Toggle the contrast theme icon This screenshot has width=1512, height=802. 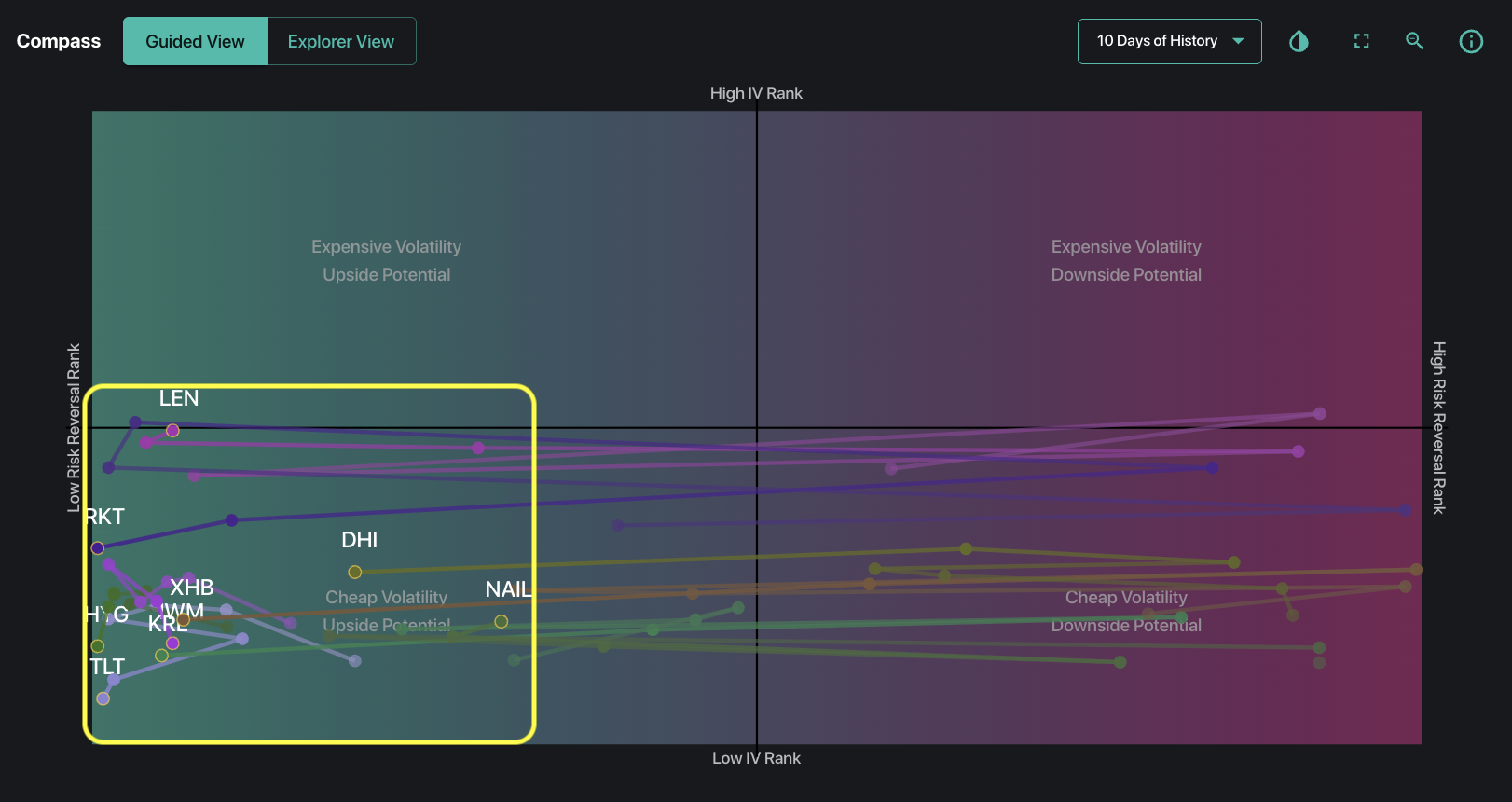(x=1299, y=41)
